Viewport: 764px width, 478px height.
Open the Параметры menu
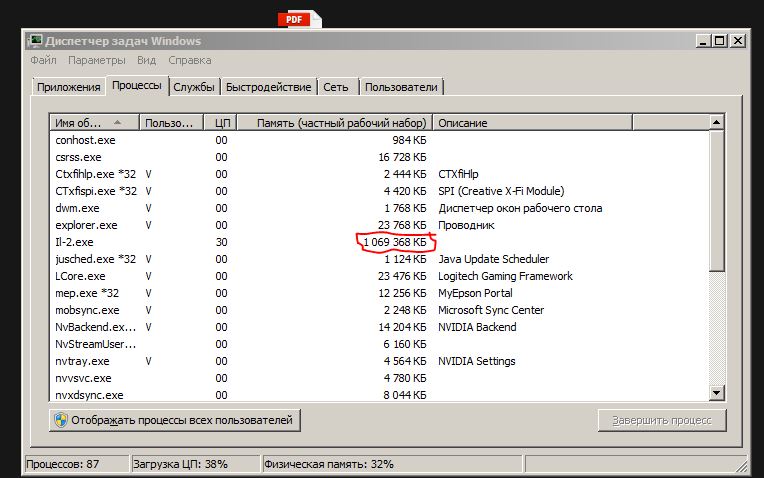point(96,60)
